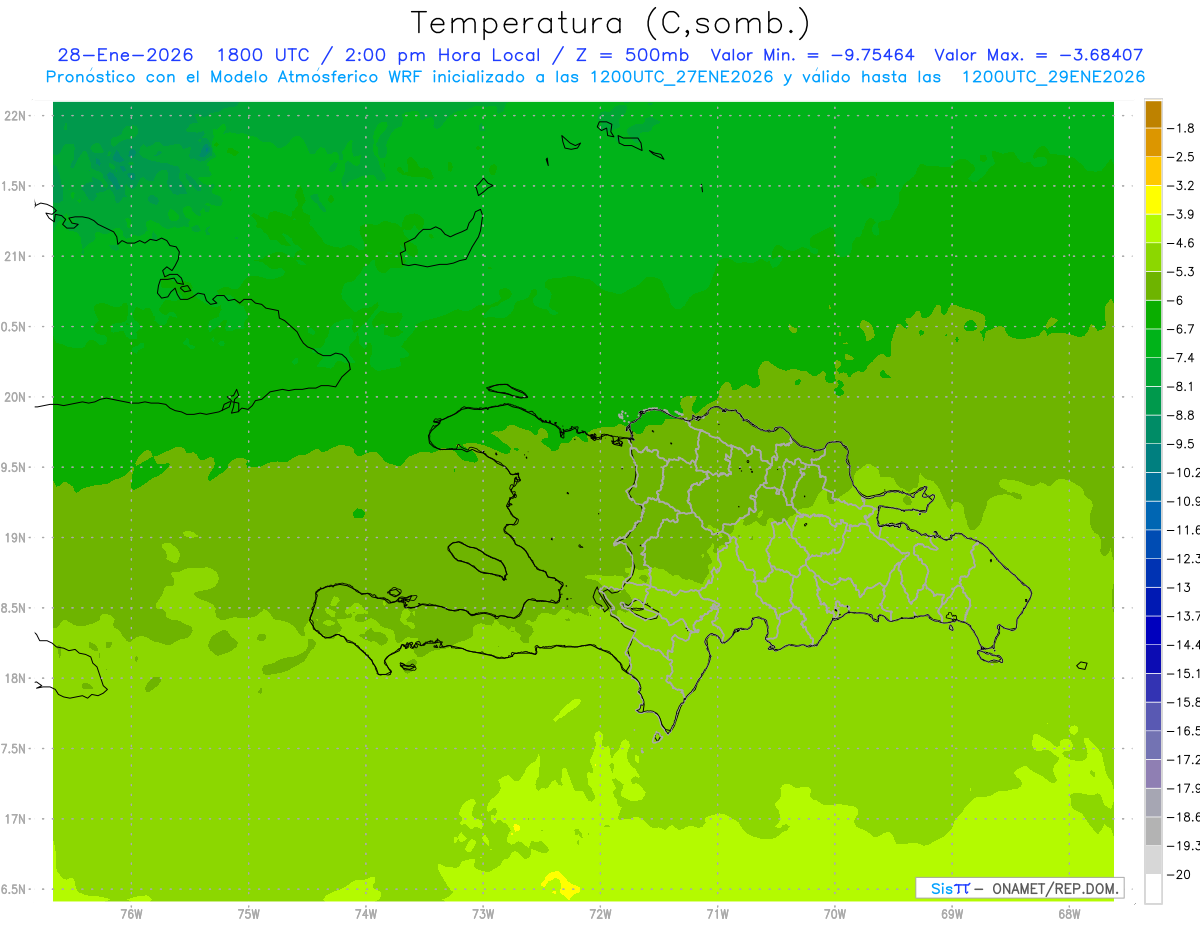Click the '-15.1' colorbar label
Screen dimensions: 1200x927
click(x=1184, y=673)
